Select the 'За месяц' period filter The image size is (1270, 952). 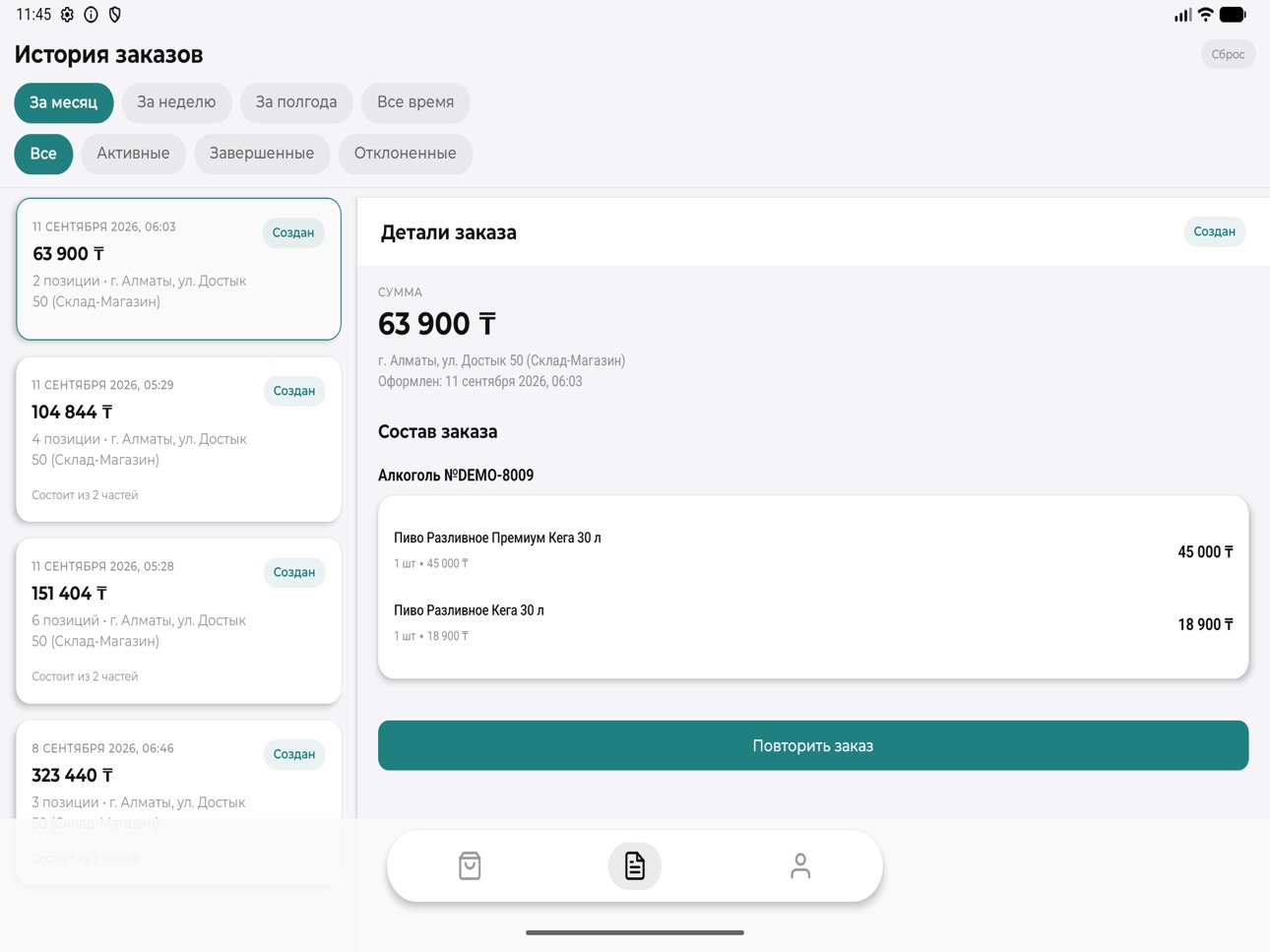click(x=64, y=102)
